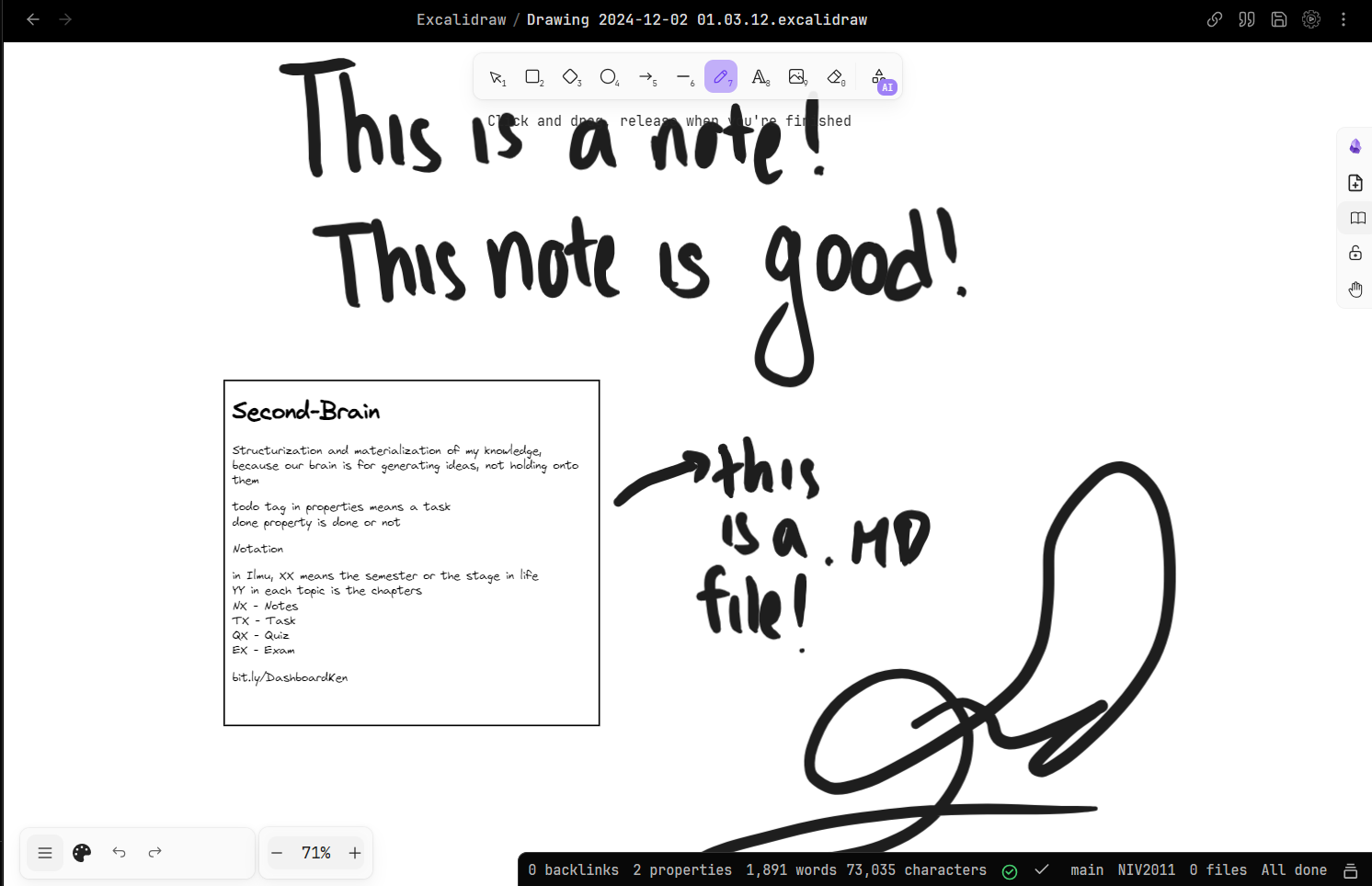Open 2 properties from the status bar
This screenshot has width=1372, height=886.
683,869
